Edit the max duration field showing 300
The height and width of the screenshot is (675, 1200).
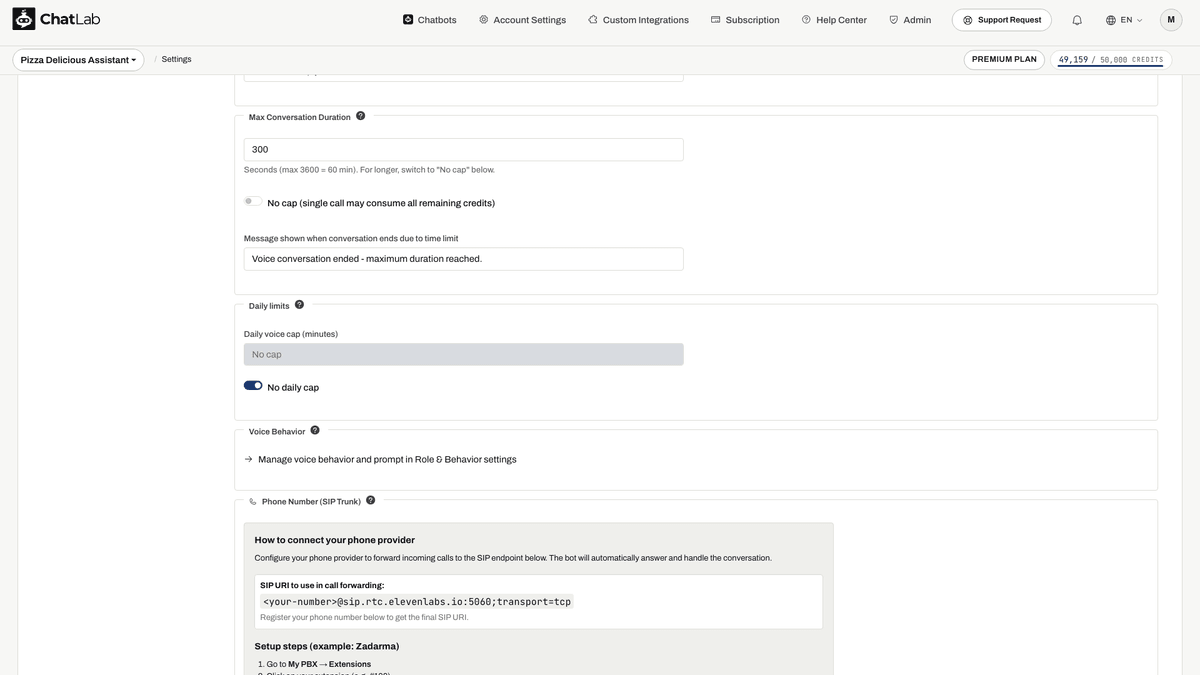click(x=464, y=150)
